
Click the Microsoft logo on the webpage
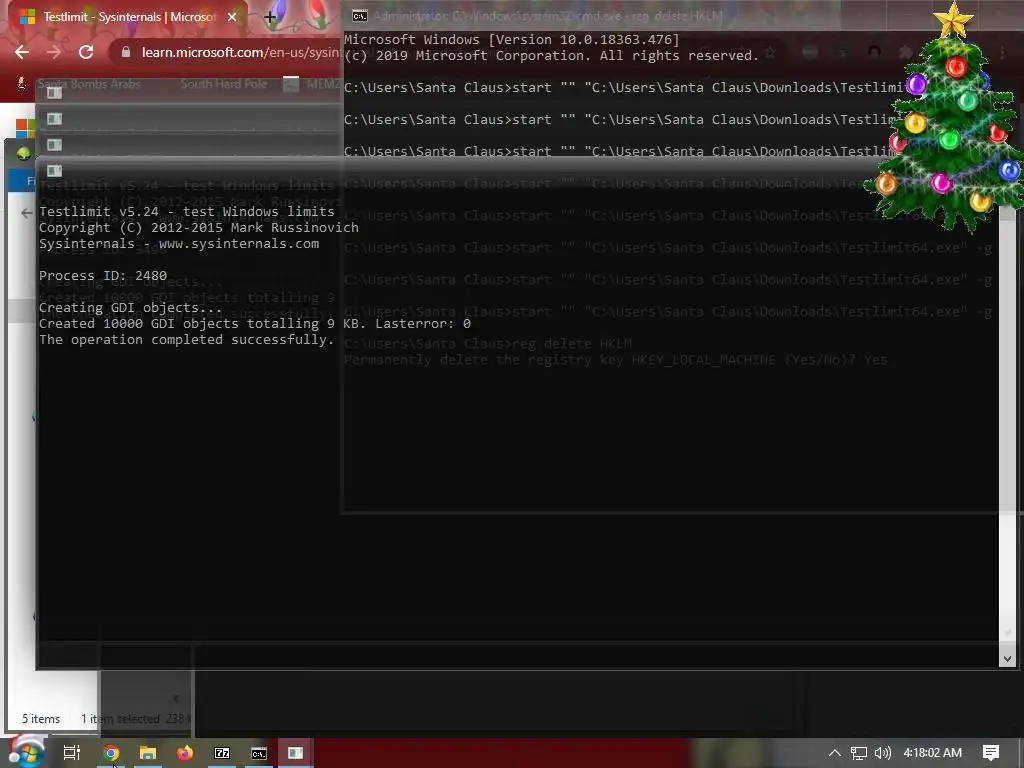click(x=25, y=127)
